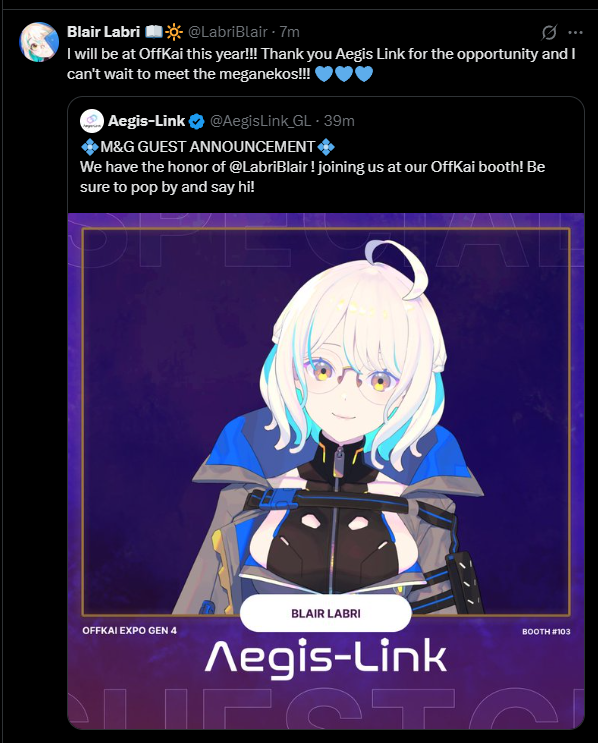This screenshot has width=598, height=743.
Task: Click Aegis-Link's round profile picture
Action: coord(92,121)
